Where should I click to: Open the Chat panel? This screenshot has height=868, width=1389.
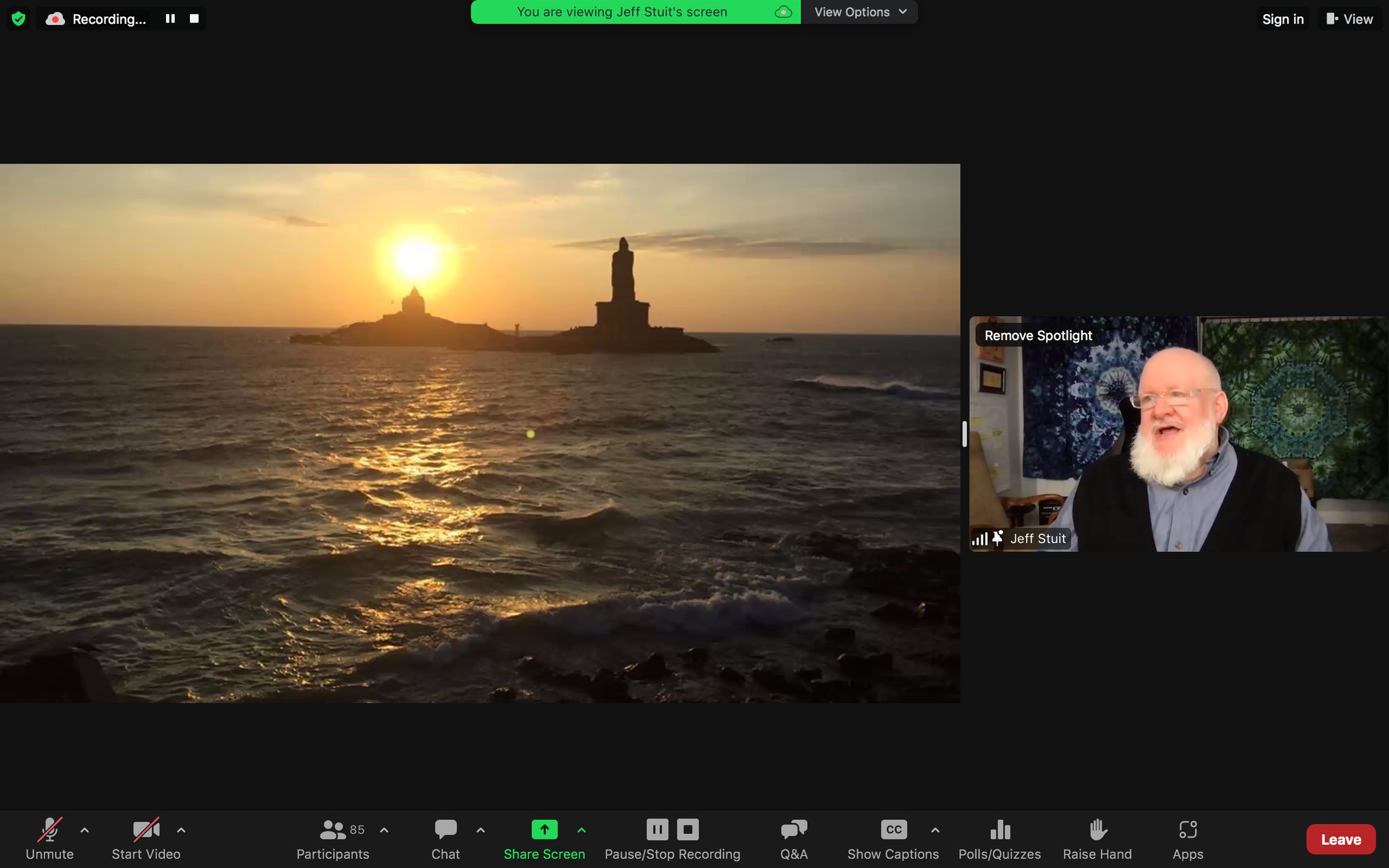tap(445, 839)
